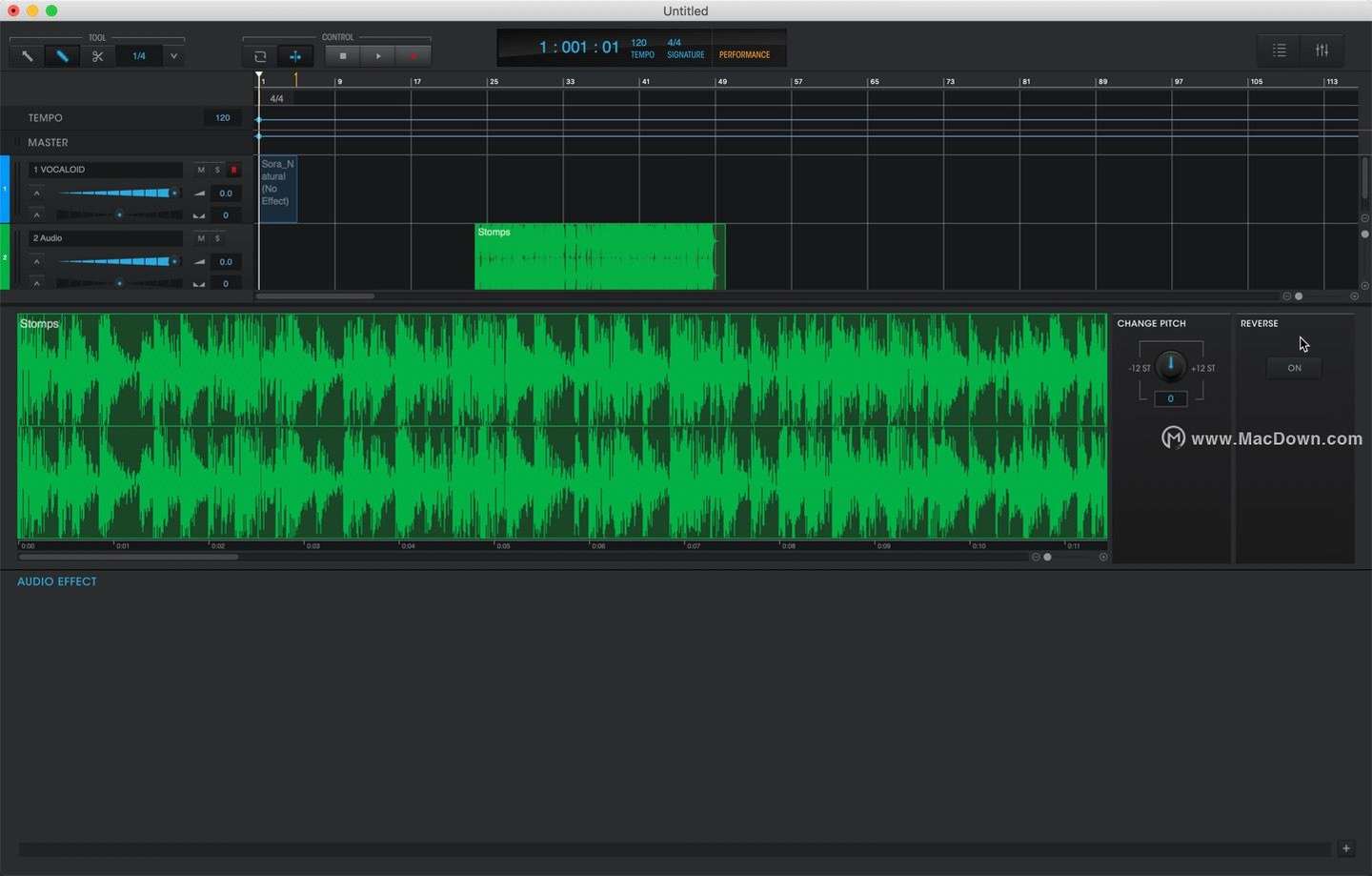The image size is (1372, 876).
Task: Collapse pan row on 2 Audio track
Action: click(x=37, y=283)
